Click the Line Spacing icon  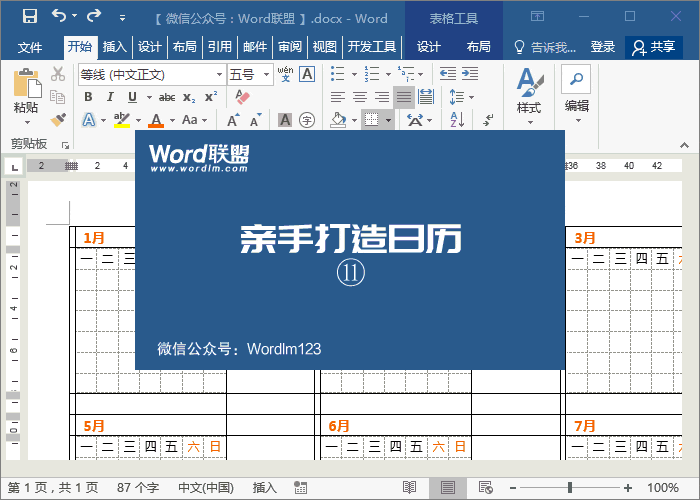[457, 97]
